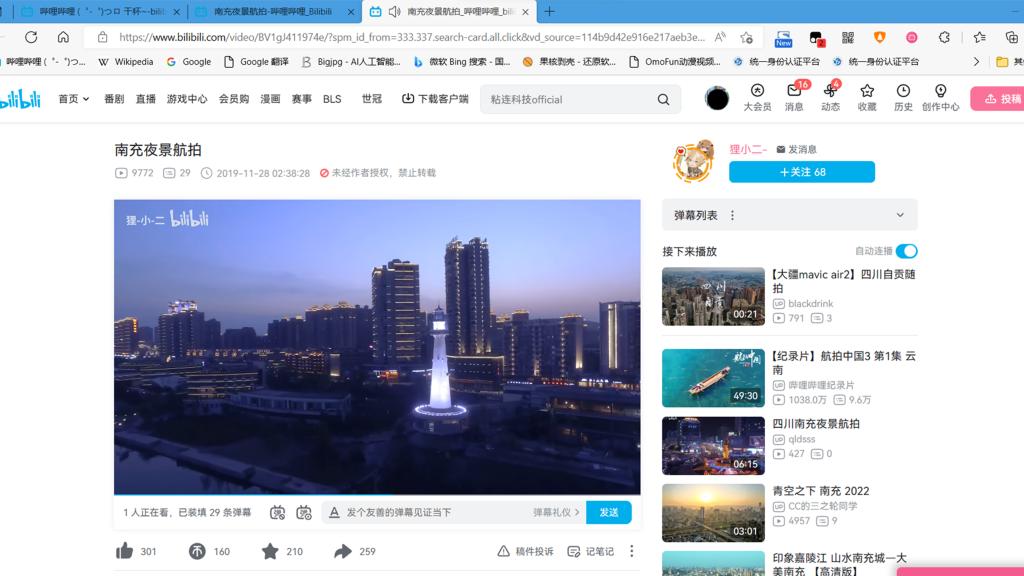Image resolution: width=1024 pixels, height=576 pixels.
Task: Follow the uploader with 关注 button
Action: pyautogui.click(x=801, y=172)
